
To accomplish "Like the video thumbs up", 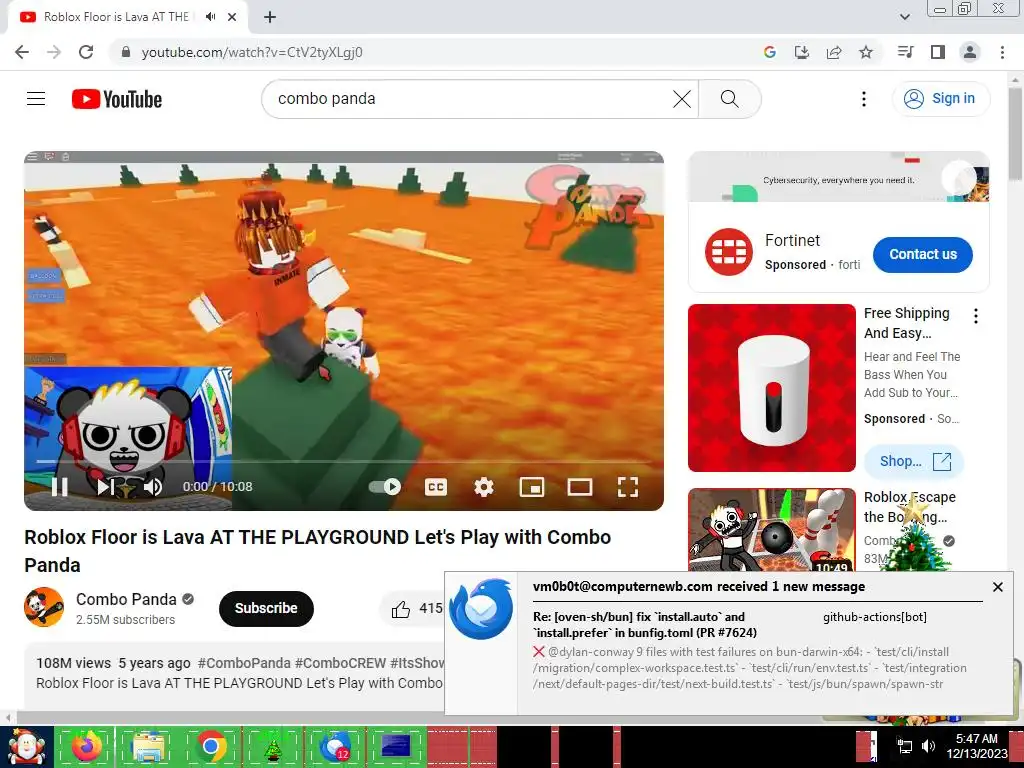I will tap(400, 609).
